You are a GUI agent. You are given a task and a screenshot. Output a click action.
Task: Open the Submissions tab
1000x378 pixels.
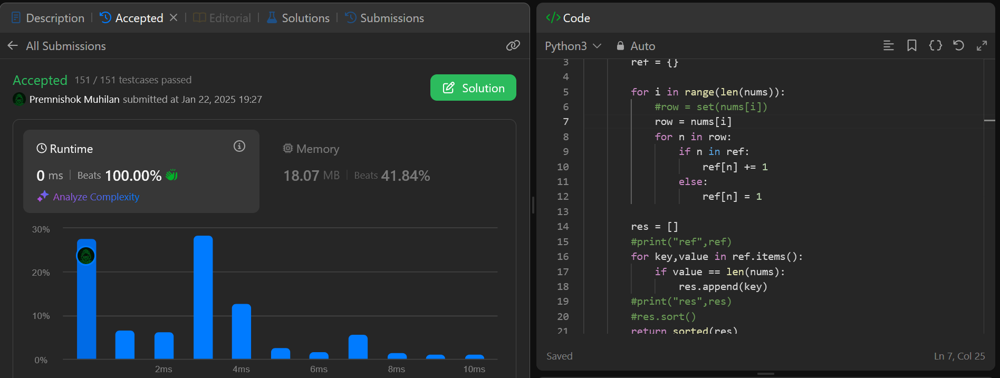pos(385,18)
